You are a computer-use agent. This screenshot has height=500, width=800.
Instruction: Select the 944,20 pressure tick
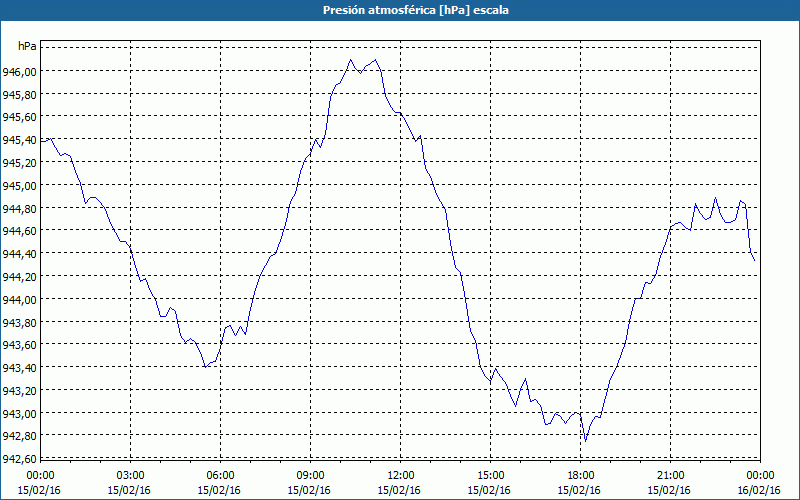coord(19,277)
